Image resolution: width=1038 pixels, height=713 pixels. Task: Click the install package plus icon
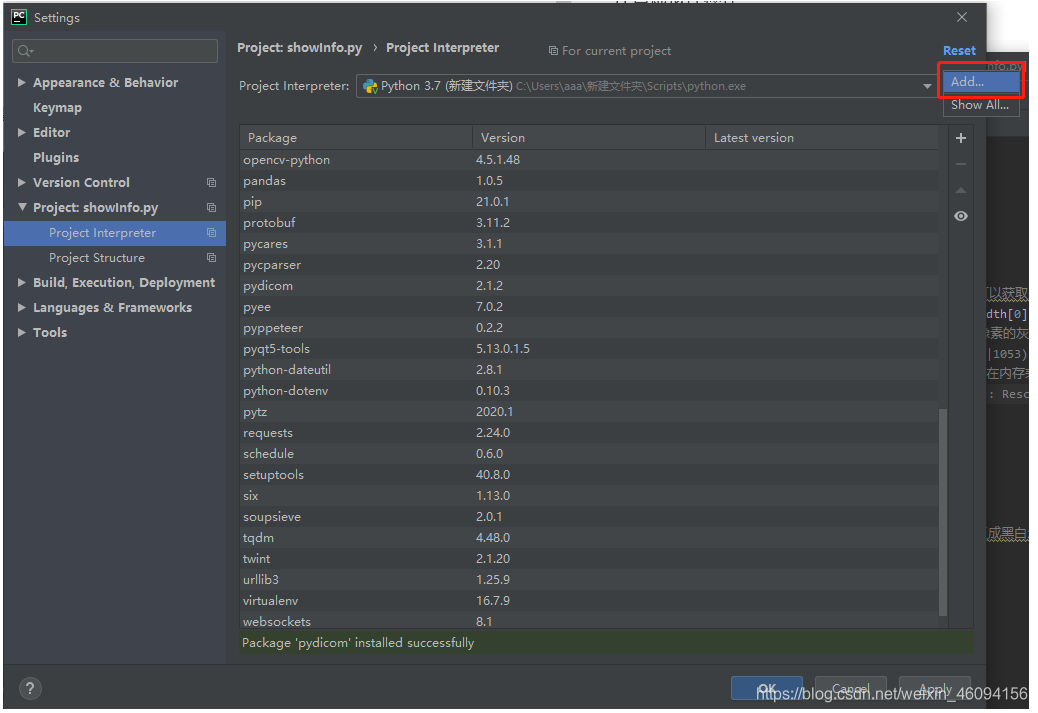pyautogui.click(x=961, y=138)
